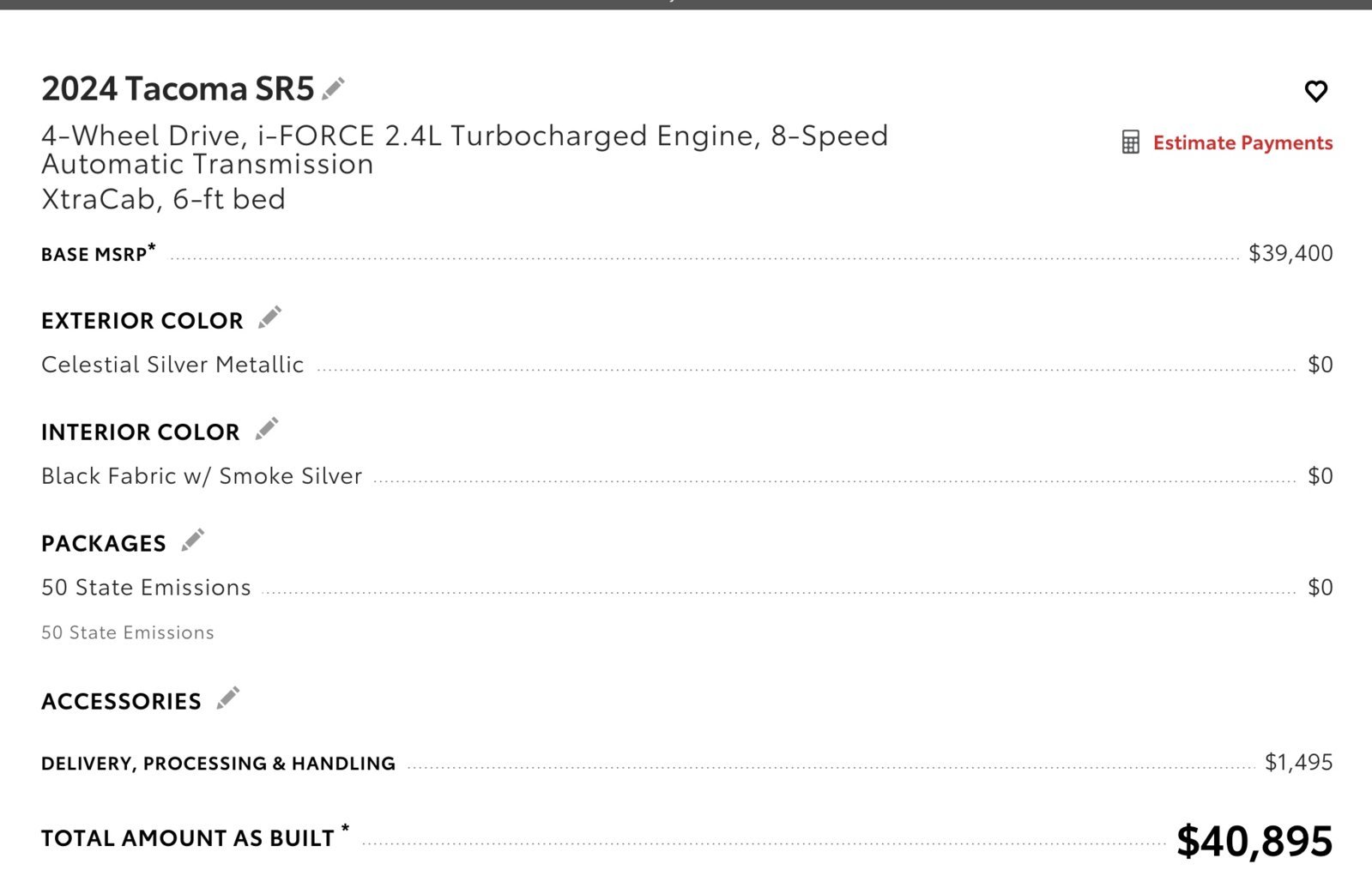
Task: Edit Exterior Color with pencil icon
Action: pos(269,317)
